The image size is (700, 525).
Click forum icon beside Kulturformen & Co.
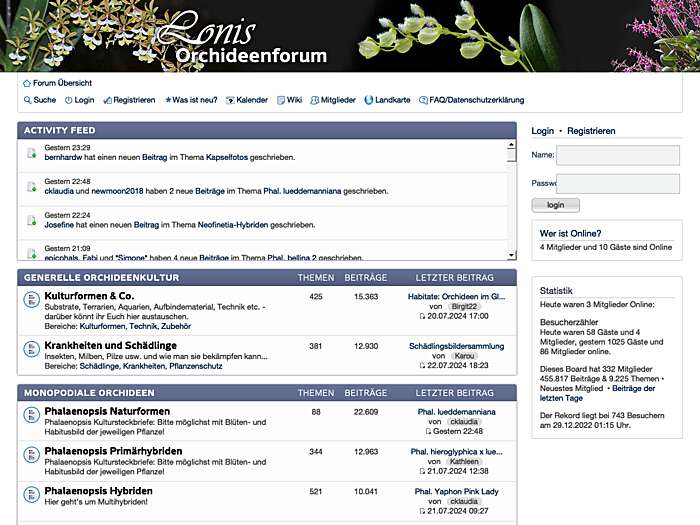click(31, 300)
